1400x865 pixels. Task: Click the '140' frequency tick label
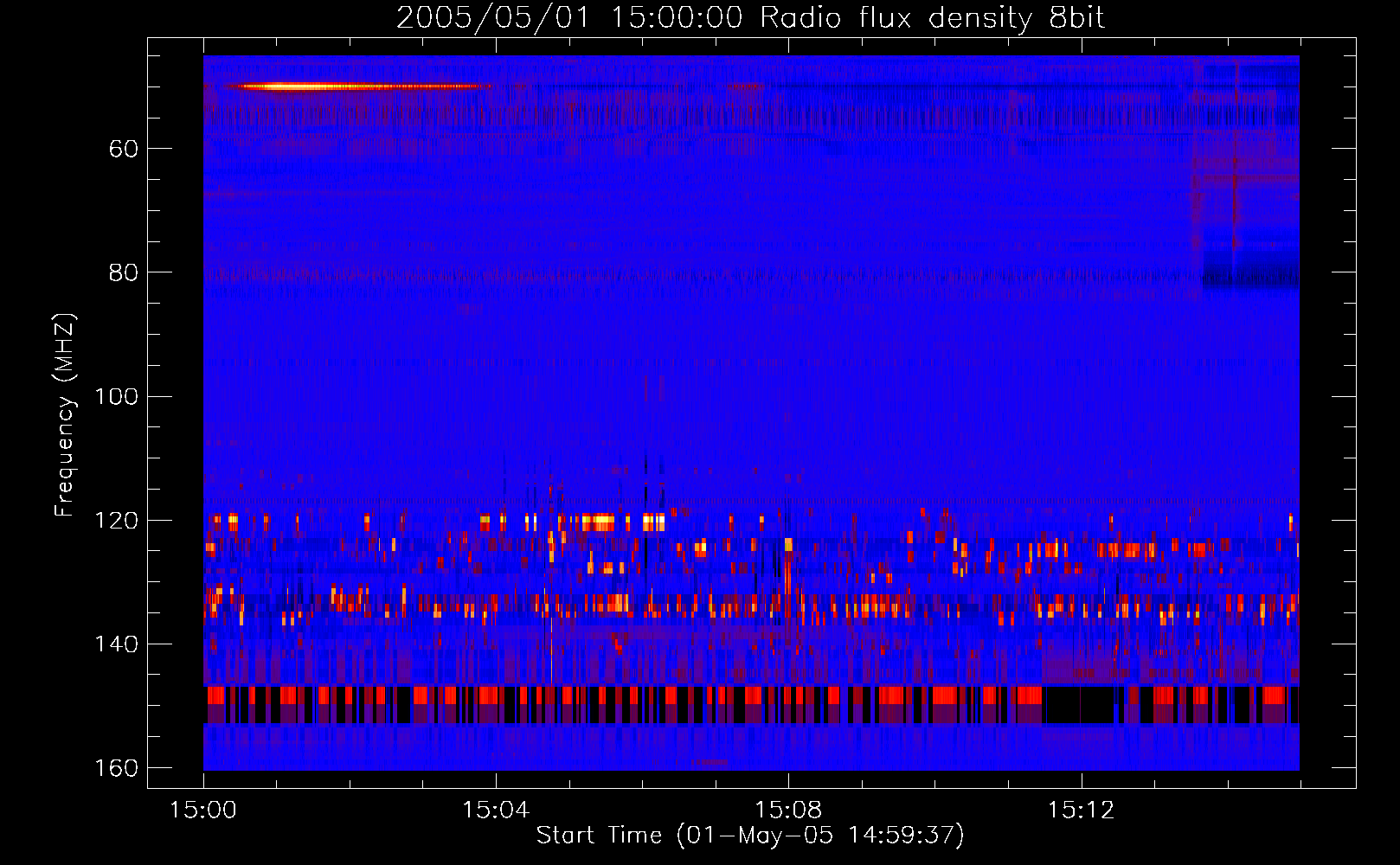point(117,644)
